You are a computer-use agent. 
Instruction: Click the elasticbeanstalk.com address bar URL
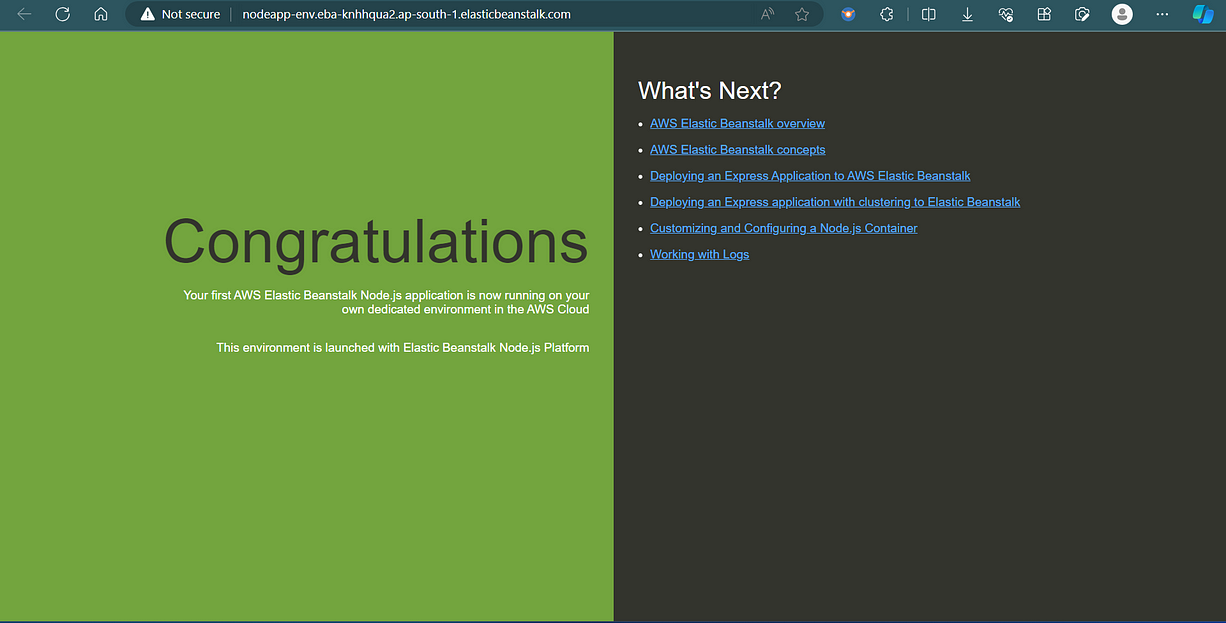pyautogui.click(x=407, y=15)
